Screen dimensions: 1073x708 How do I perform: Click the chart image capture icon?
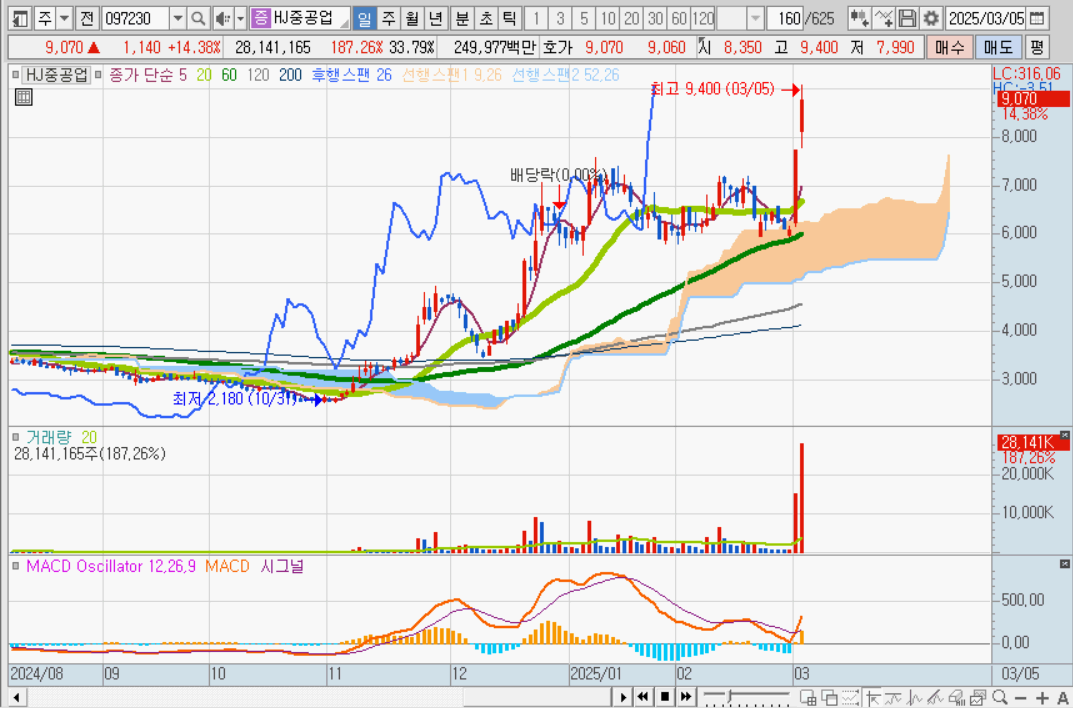click(x=978, y=697)
